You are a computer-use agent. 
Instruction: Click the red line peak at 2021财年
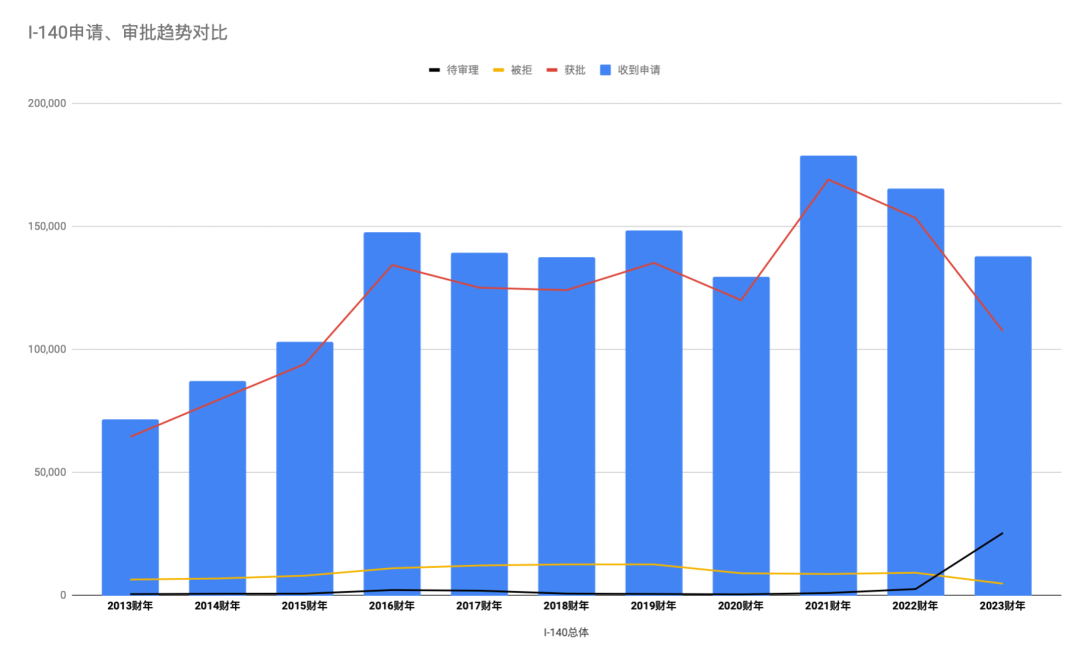pyautogui.click(x=828, y=180)
